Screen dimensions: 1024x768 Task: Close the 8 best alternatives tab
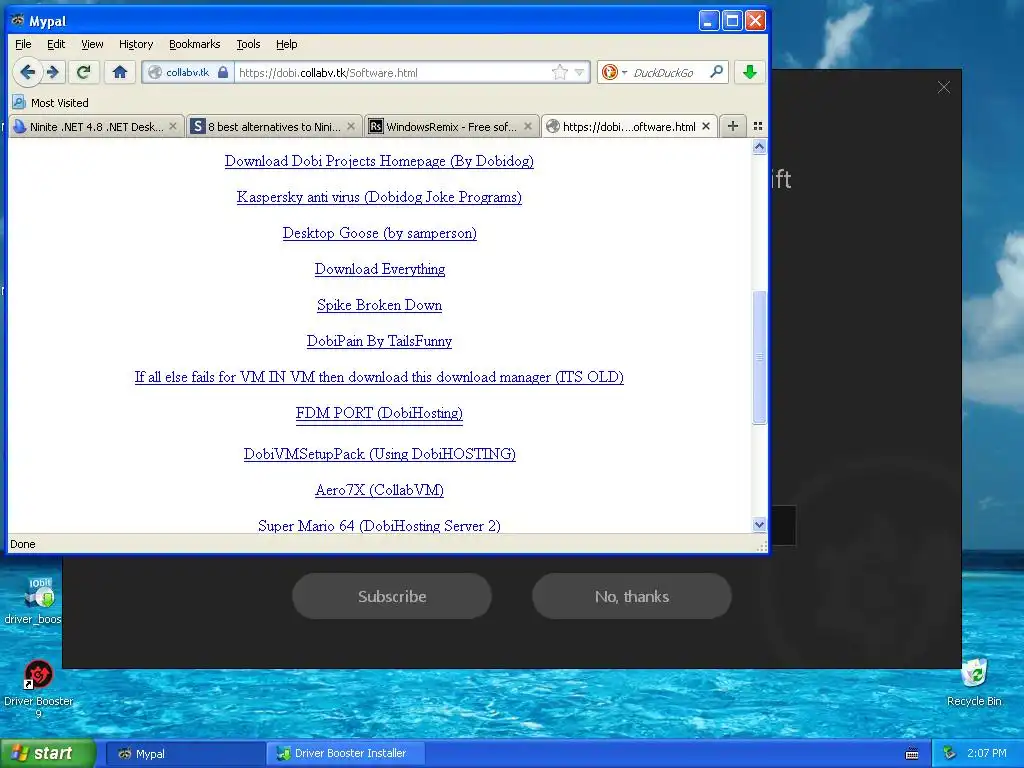tap(351, 126)
